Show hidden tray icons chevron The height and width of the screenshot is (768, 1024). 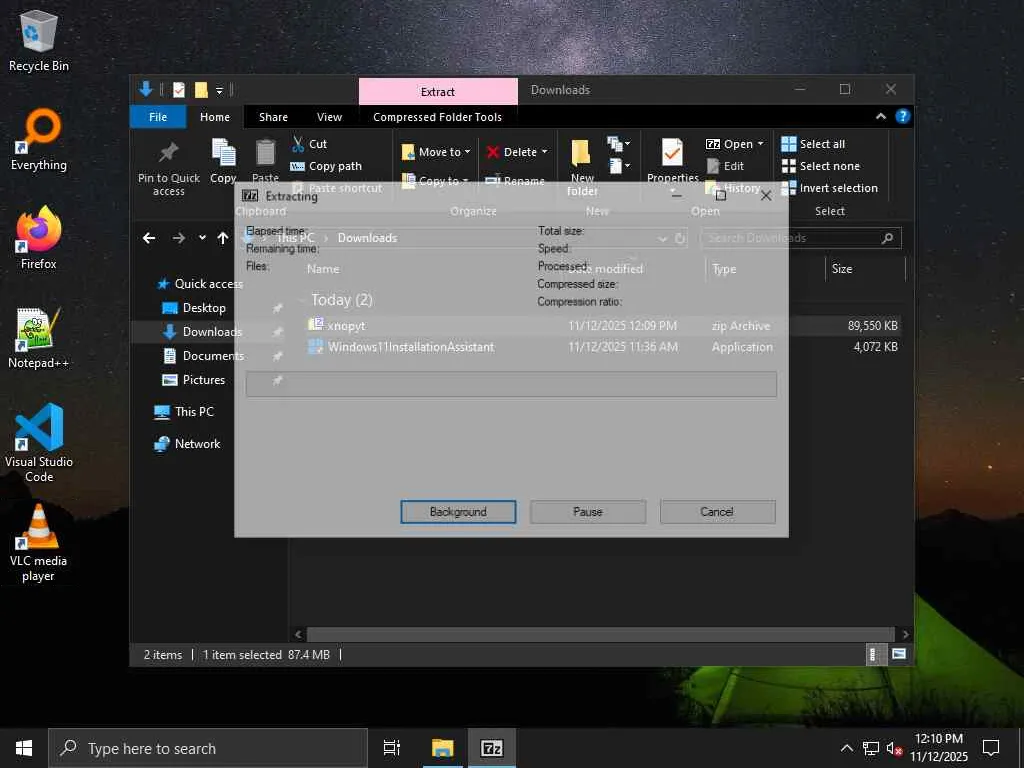(x=846, y=748)
